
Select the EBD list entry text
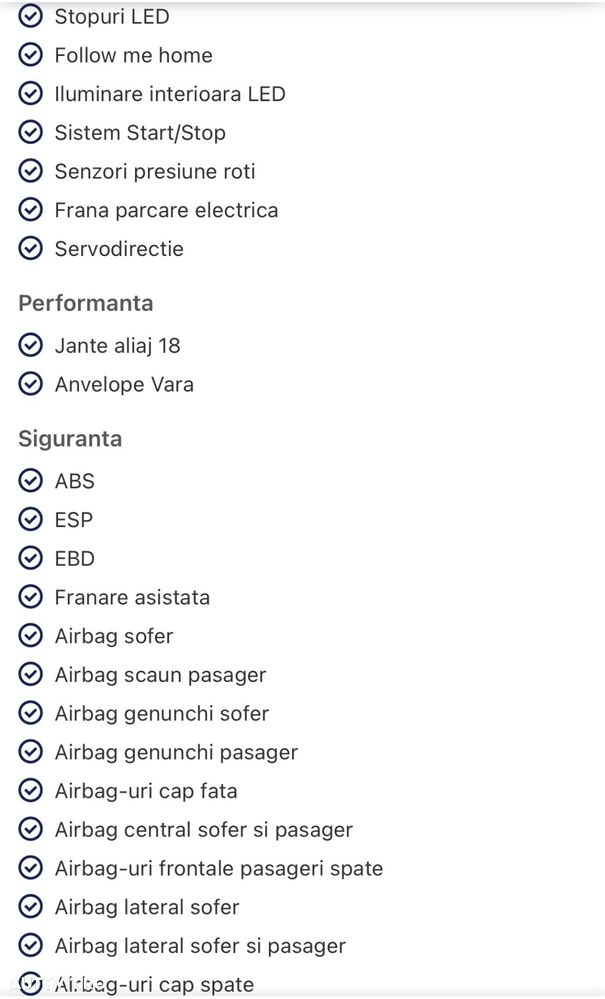tap(75, 559)
